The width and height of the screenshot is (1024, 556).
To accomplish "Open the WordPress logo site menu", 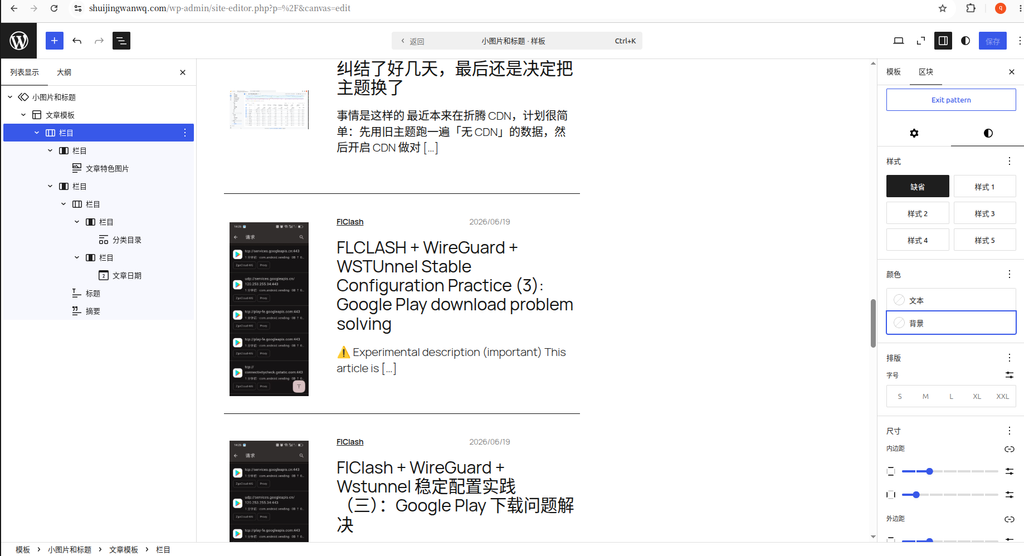I will [19, 41].
